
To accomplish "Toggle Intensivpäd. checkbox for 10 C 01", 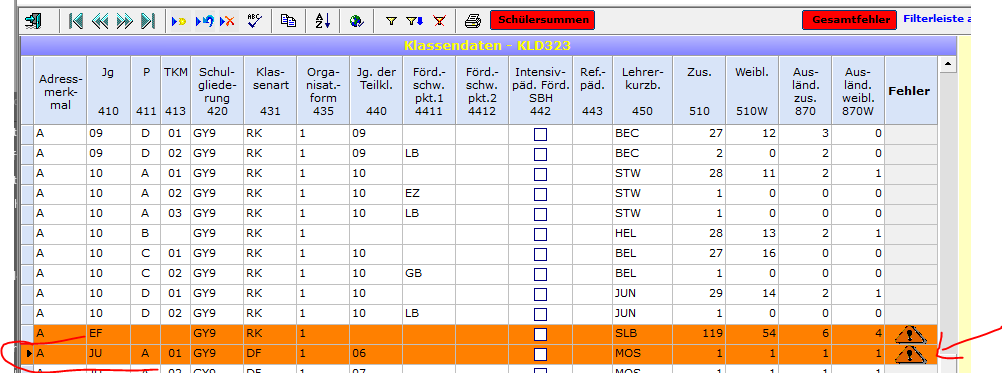I will [x=541, y=254].
